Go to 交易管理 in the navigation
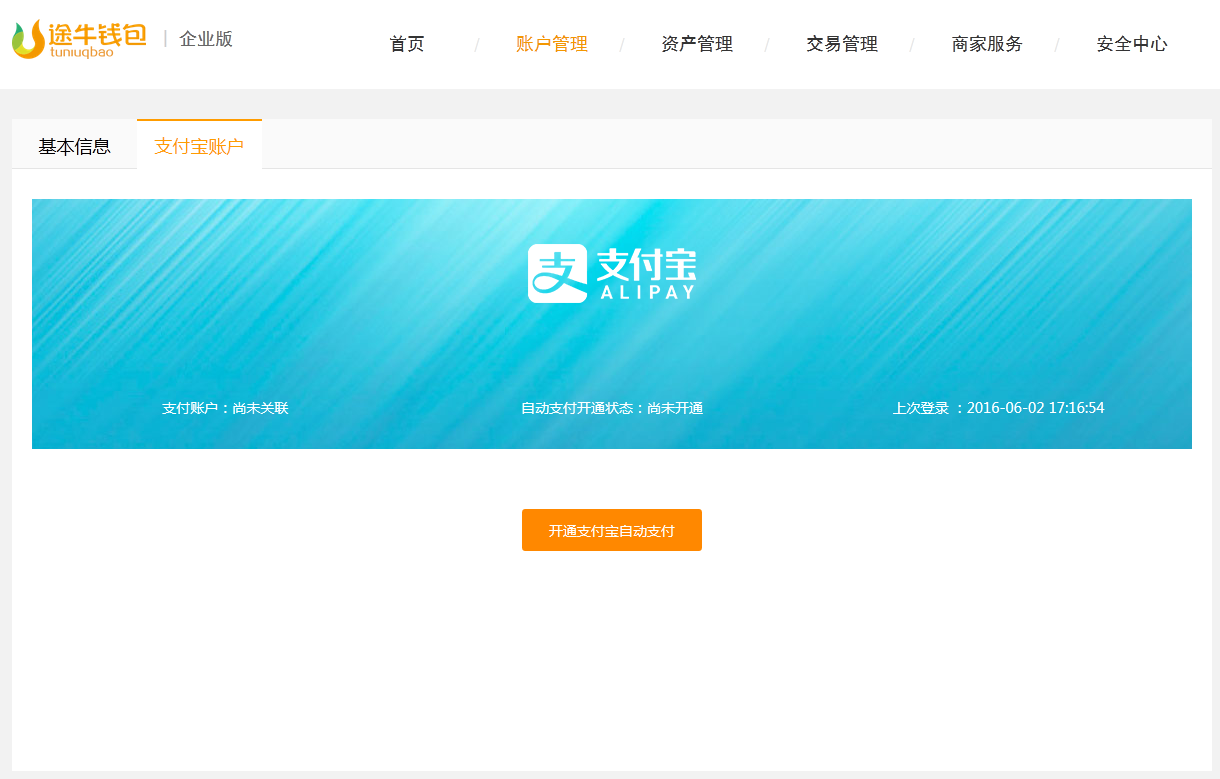The image size is (1220, 779). click(x=842, y=44)
